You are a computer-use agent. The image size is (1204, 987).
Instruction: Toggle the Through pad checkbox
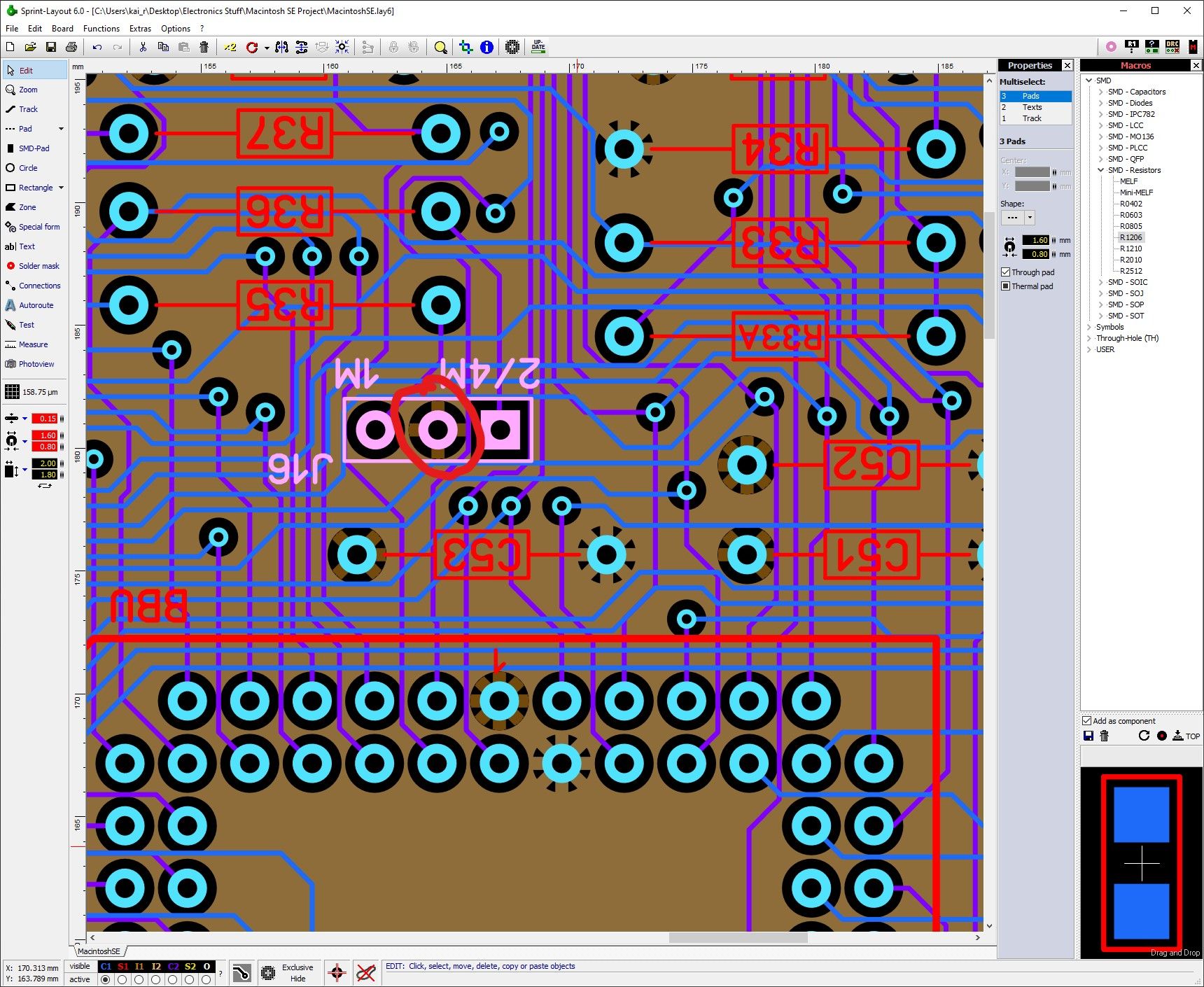tap(1006, 272)
